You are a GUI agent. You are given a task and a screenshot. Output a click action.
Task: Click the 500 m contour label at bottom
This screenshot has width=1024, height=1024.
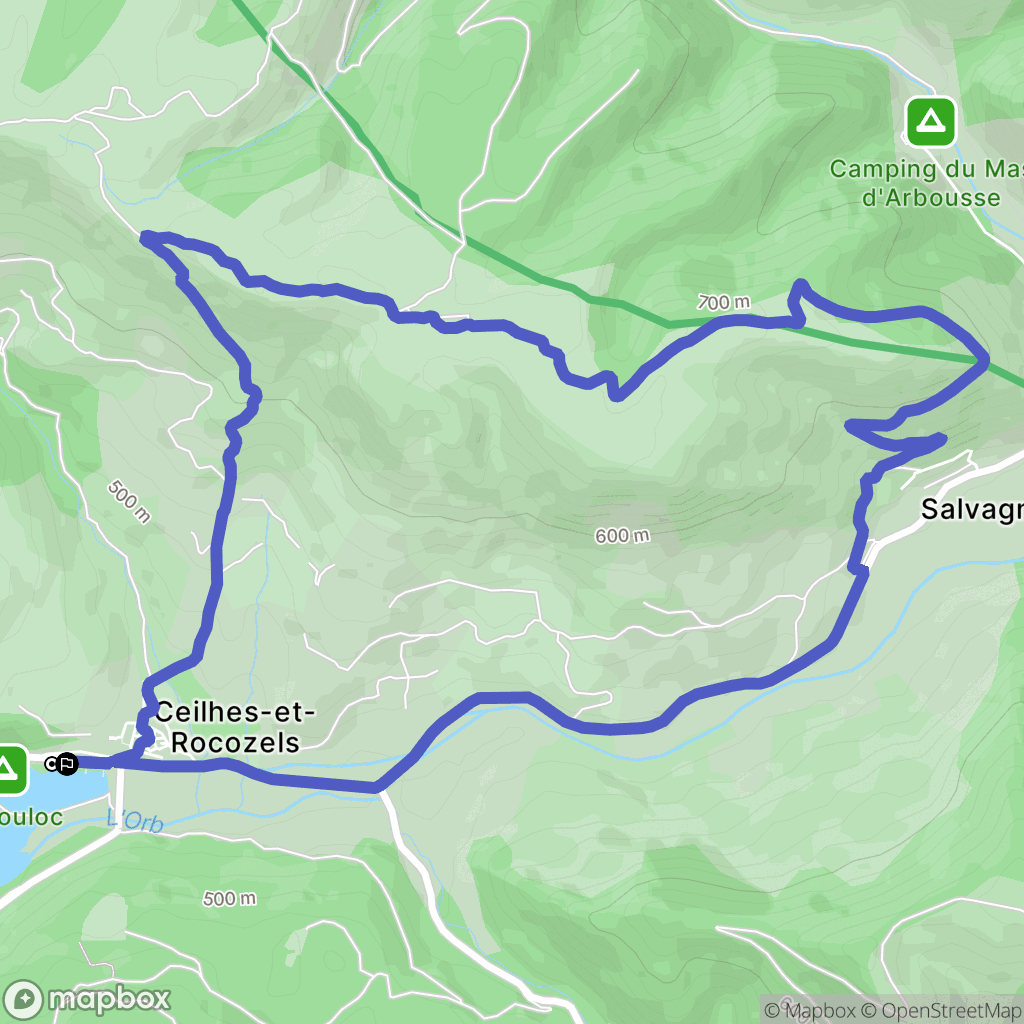229,899
